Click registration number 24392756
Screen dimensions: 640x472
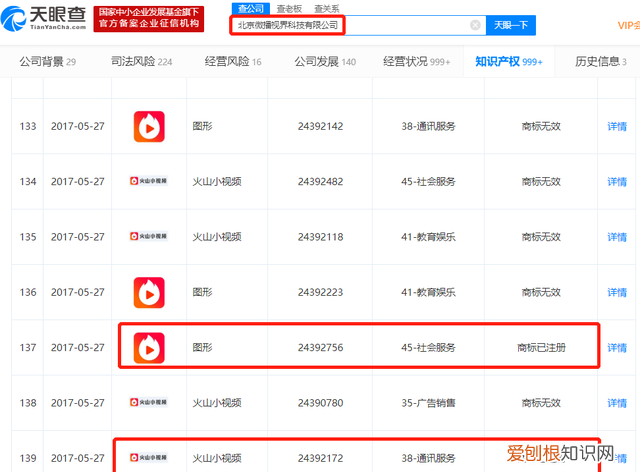[x=320, y=348]
